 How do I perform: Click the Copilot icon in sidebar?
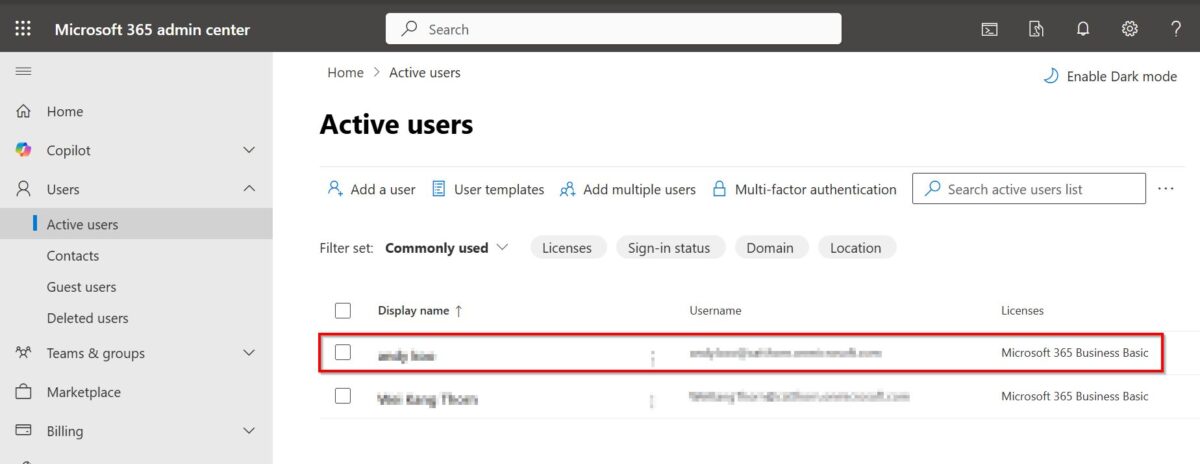click(x=24, y=150)
